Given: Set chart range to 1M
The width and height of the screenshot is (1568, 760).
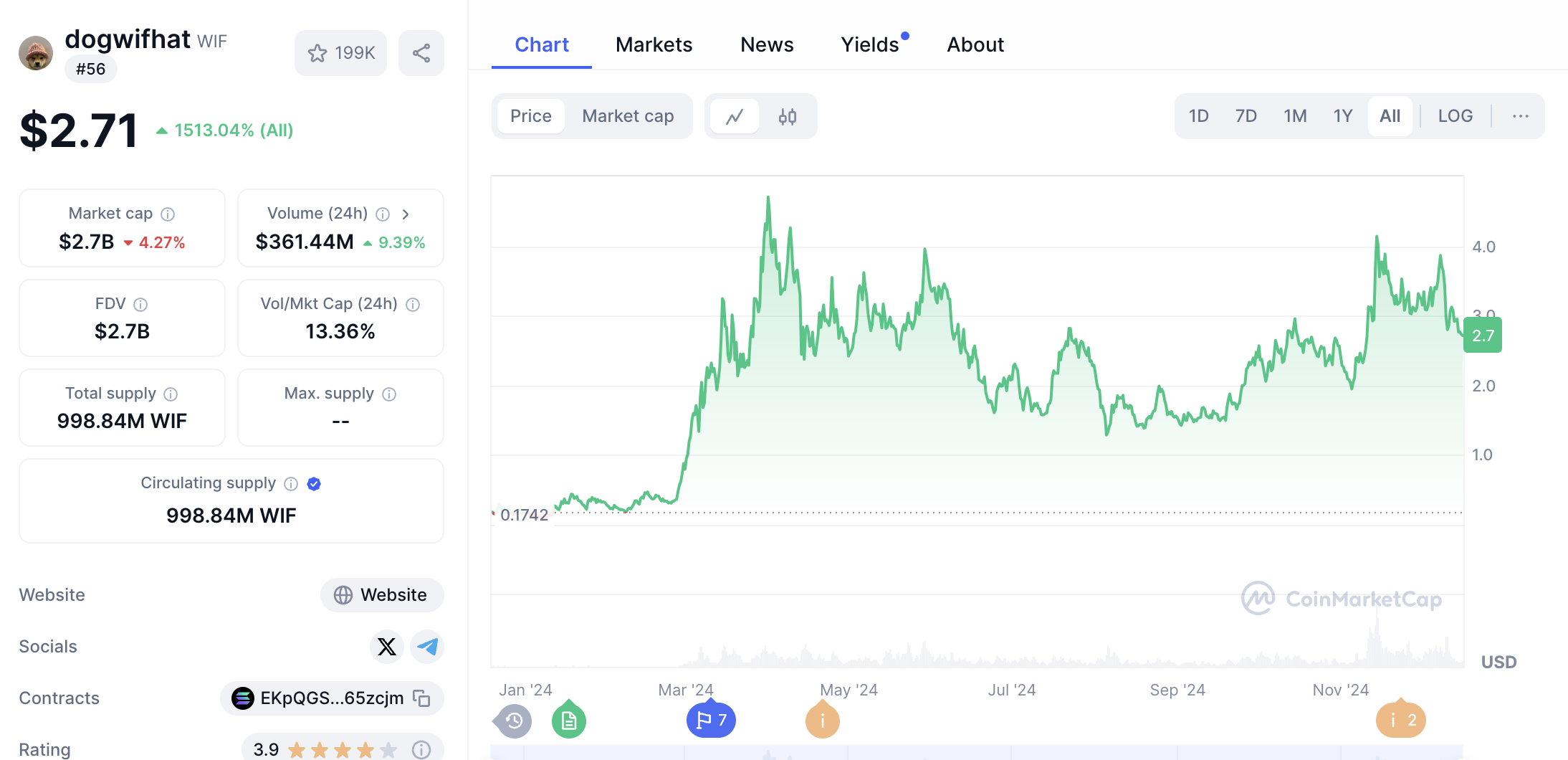Looking at the screenshot, I should 1295,116.
